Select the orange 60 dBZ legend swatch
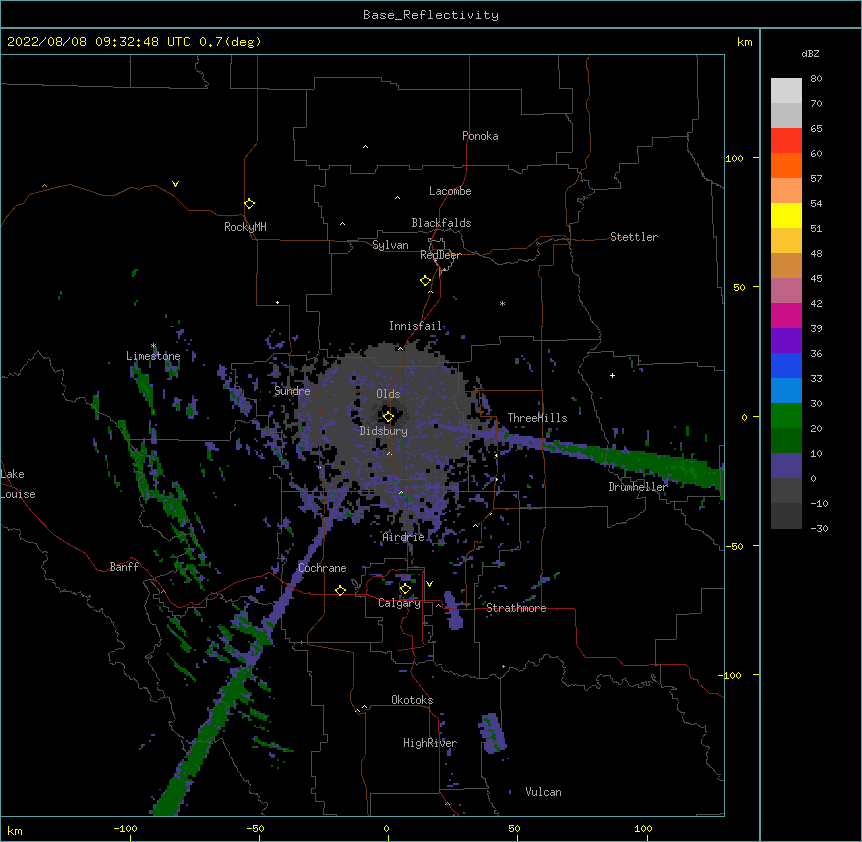 click(x=786, y=165)
